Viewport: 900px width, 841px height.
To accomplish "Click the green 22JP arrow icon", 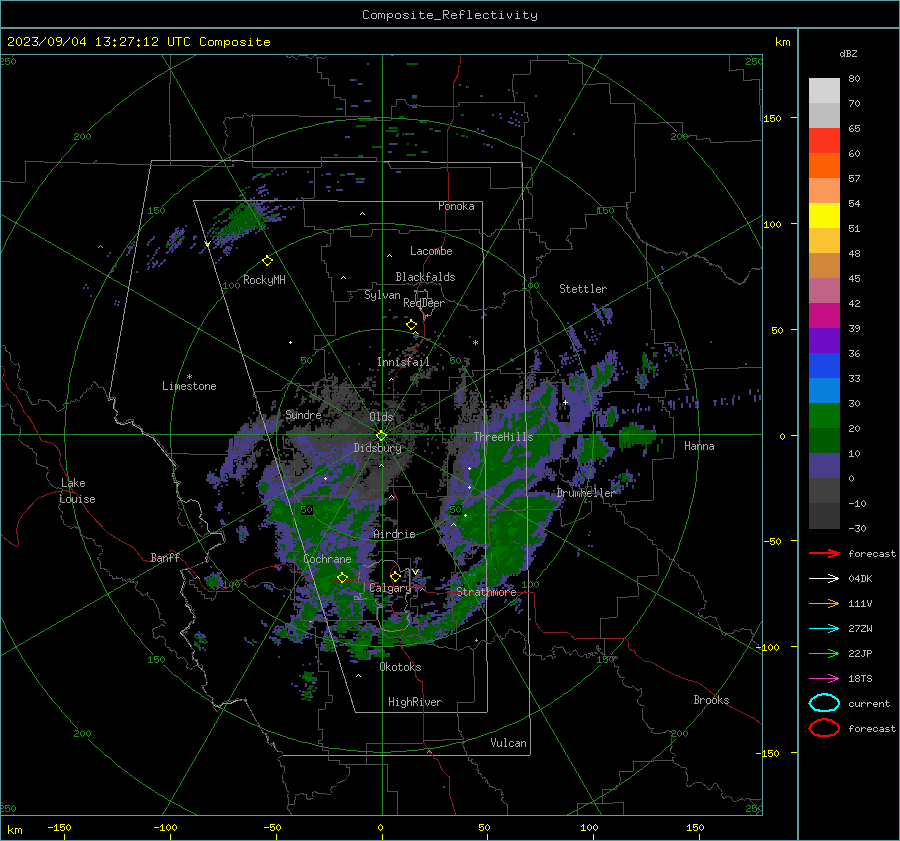I will tap(824, 653).
